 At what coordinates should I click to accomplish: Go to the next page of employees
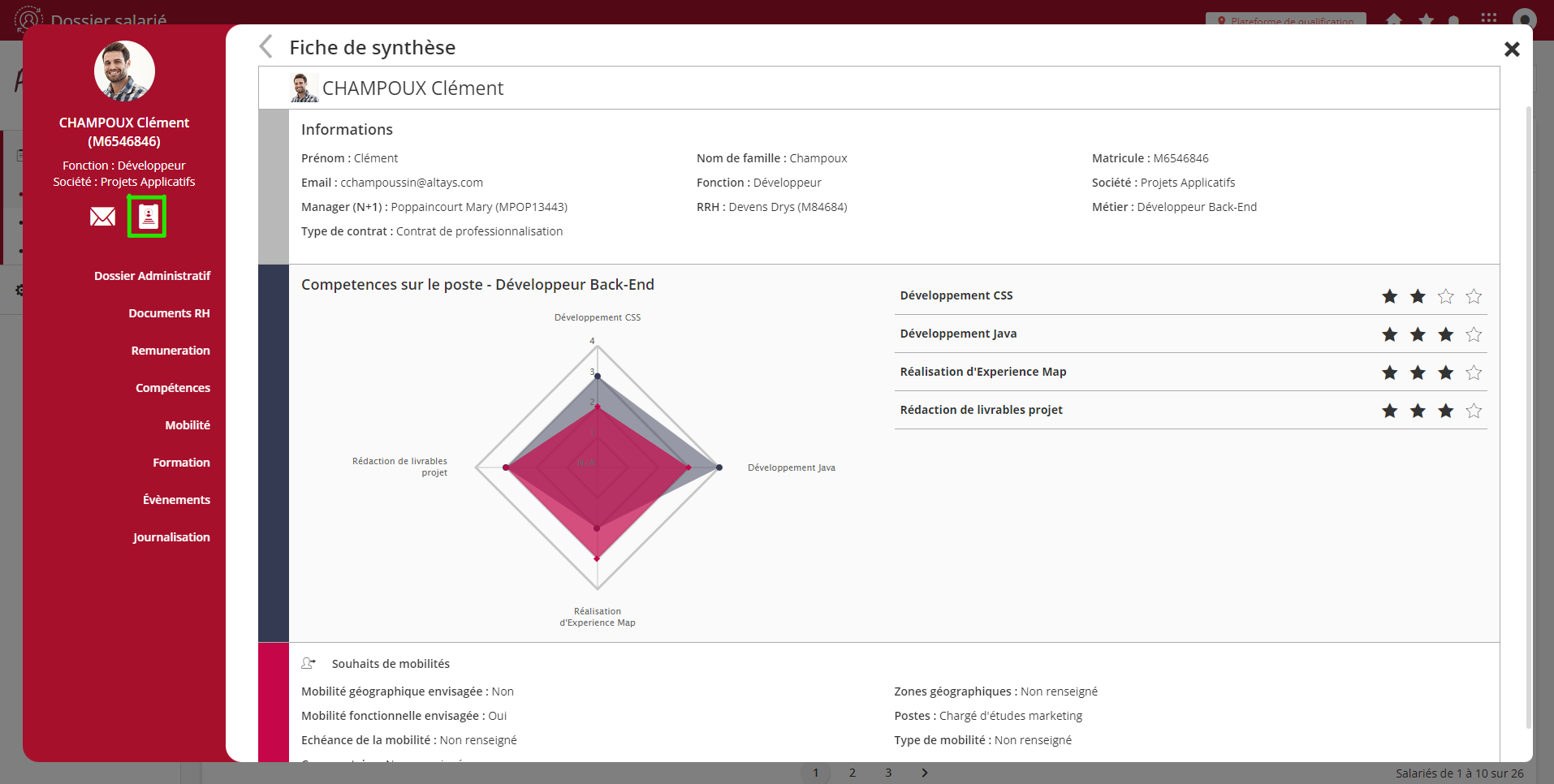924,773
